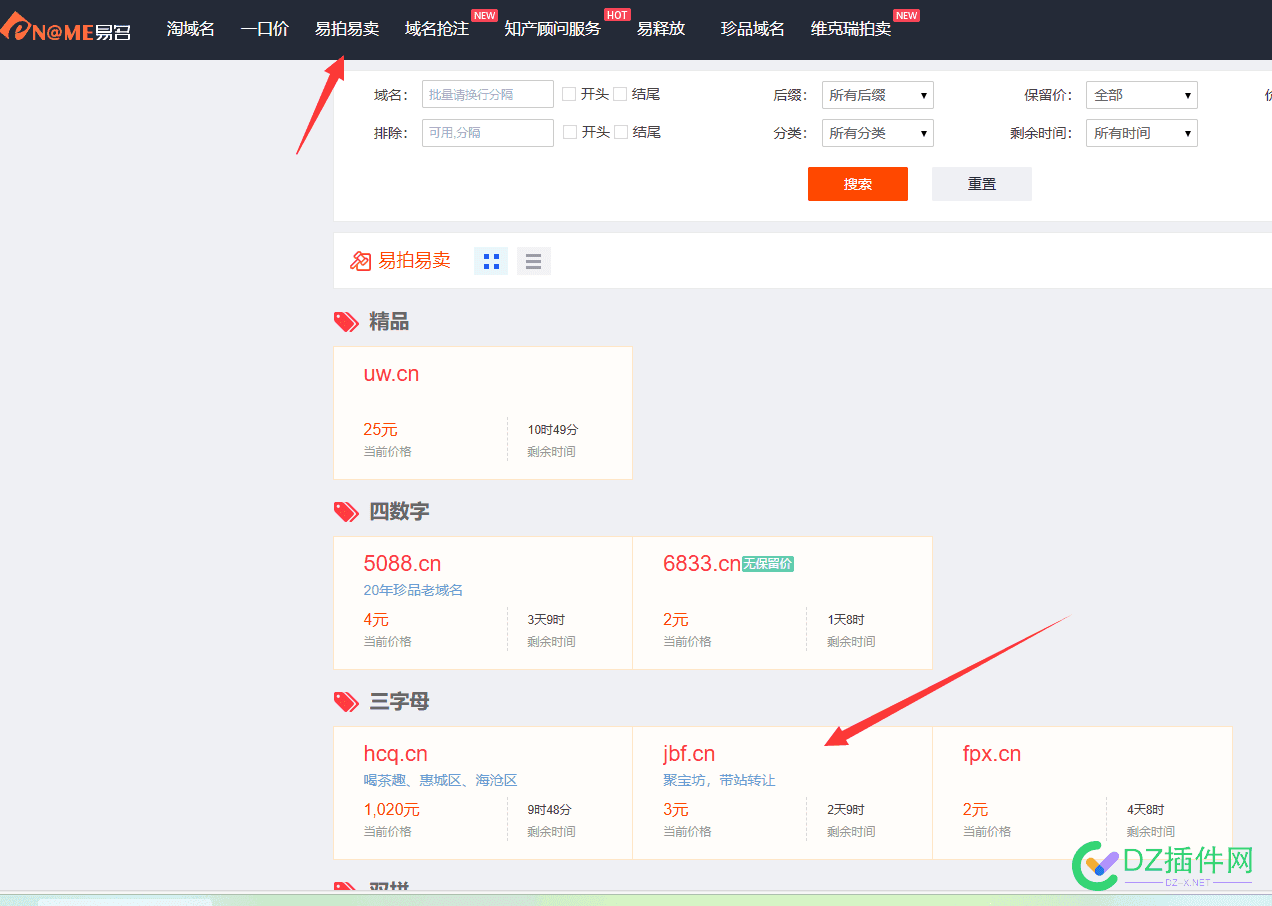Switch to list view icon
Screen dimensions: 1272x906
[534, 261]
